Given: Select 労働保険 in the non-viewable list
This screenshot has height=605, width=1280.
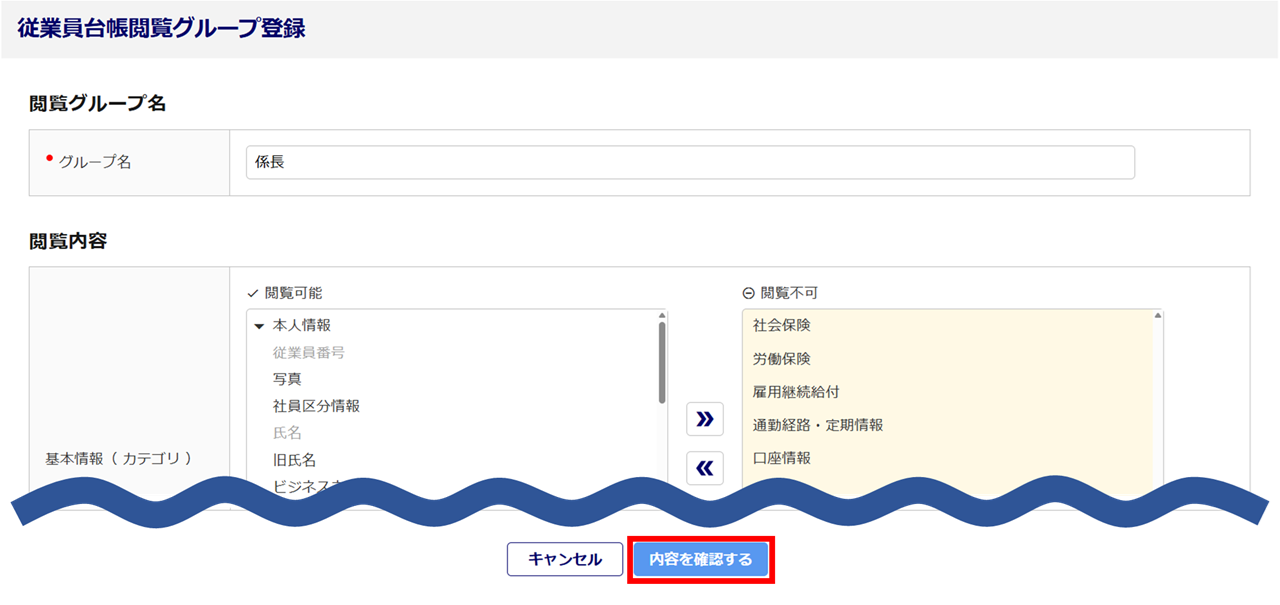Looking at the screenshot, I should 781,358.
